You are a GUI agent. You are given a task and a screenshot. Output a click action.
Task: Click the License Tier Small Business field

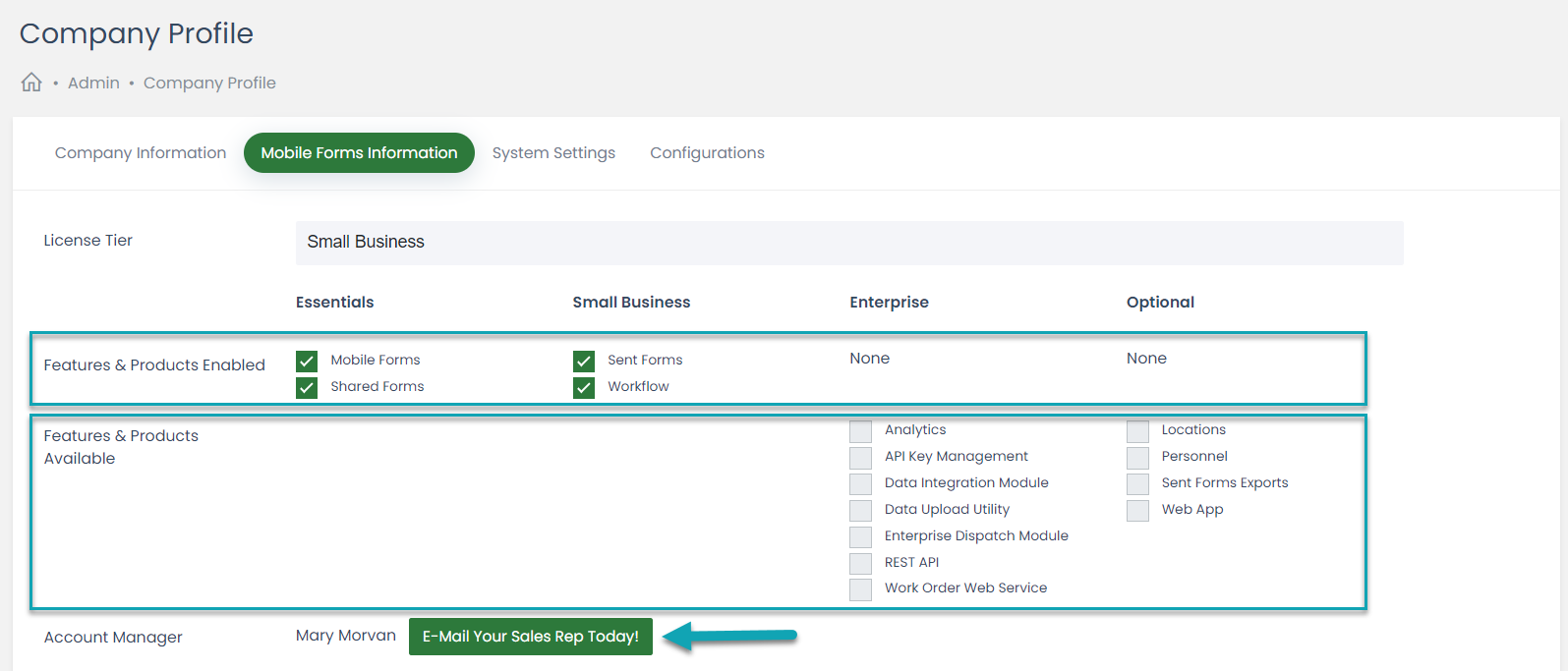[x=849, y=243]
